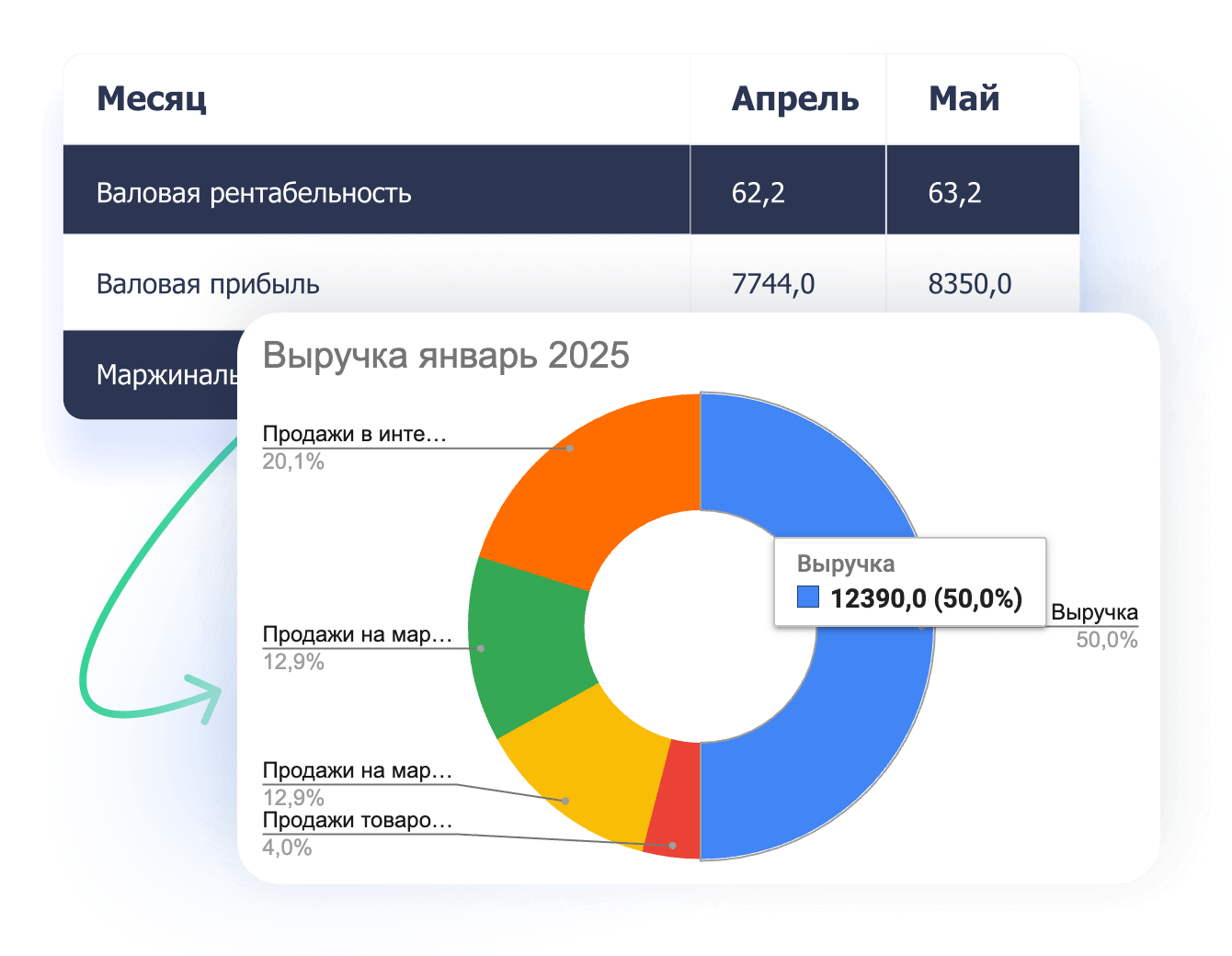The height and width of the screenshot is (956, 1232).
Task: Select the 7744,0 cell
Action: [773, 284]
